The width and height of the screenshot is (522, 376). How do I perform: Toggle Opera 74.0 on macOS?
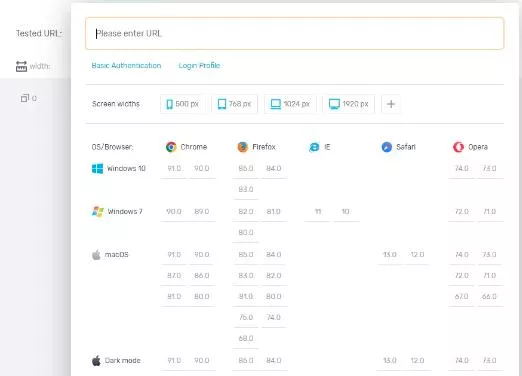click(462, 255)
